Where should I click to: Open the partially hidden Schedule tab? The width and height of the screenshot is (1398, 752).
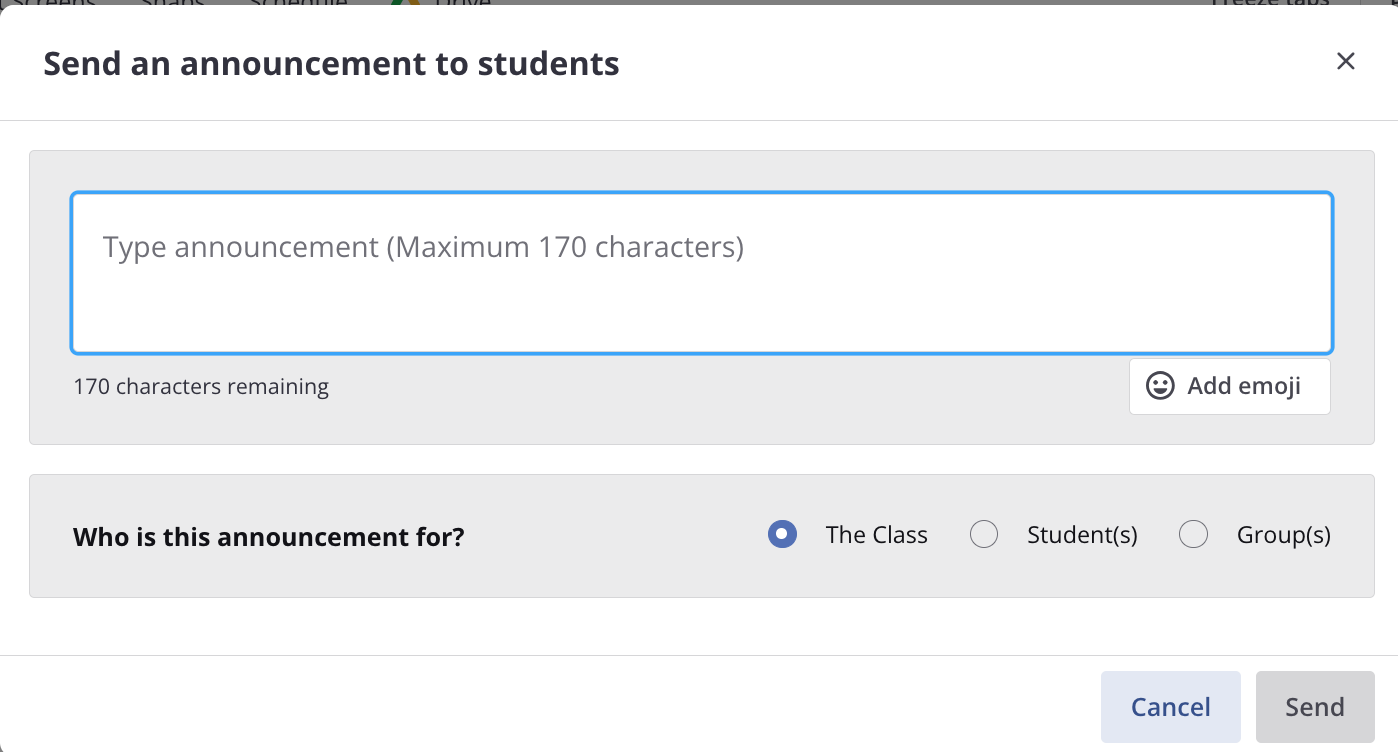coord(298,4)
